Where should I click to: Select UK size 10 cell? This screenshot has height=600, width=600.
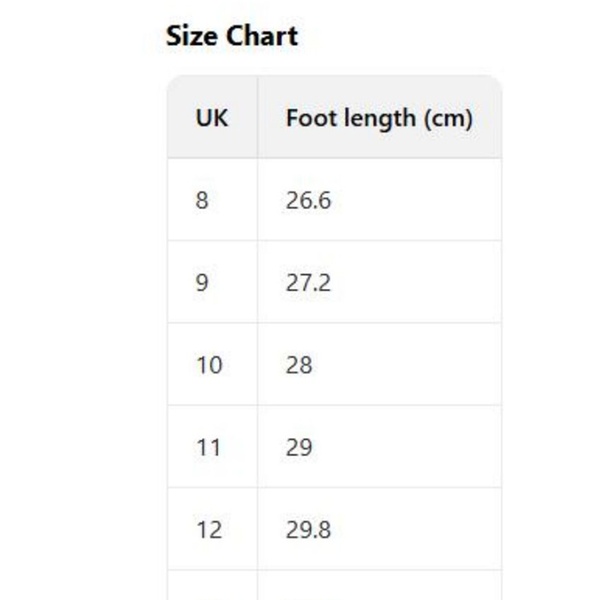[x=208, y=365]
